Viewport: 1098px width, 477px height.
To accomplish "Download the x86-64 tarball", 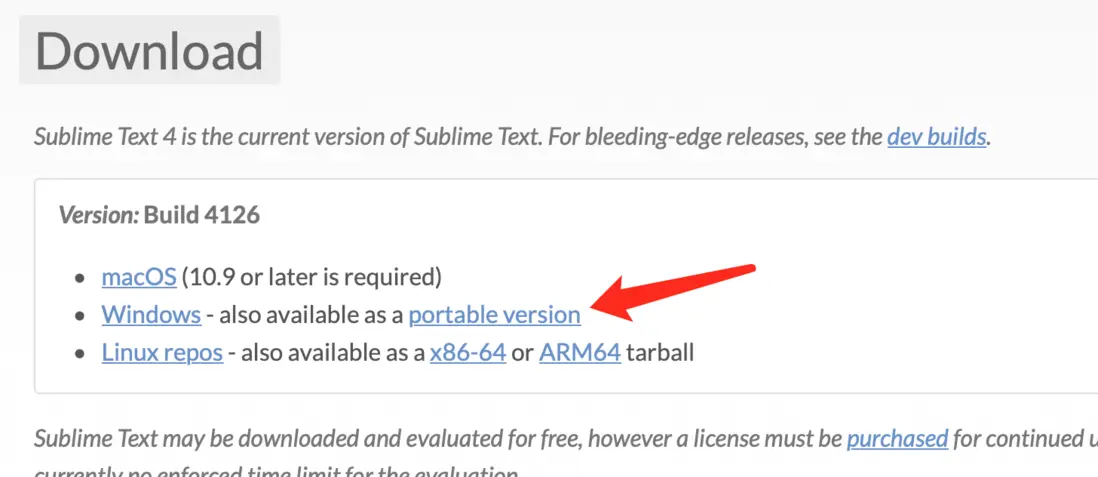I will pyautogui.click(x=467, y=352).
